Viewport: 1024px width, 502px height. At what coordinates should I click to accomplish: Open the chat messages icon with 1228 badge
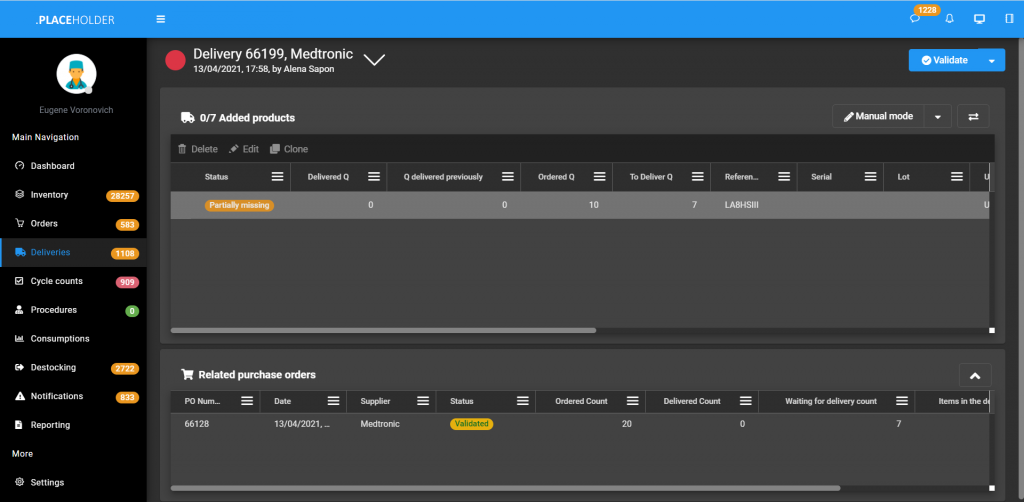tap(915, 19)
